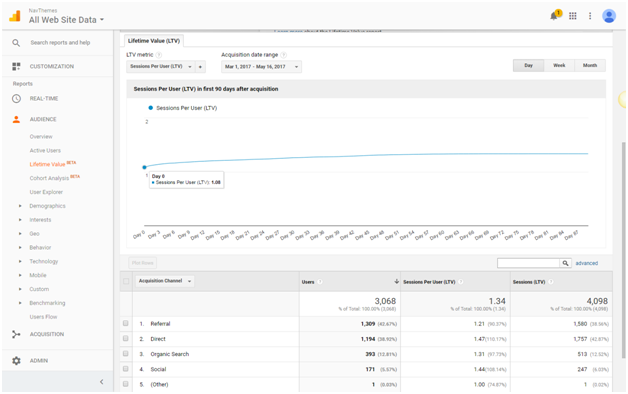Click the Google Analytics logo

coord(15,16)
